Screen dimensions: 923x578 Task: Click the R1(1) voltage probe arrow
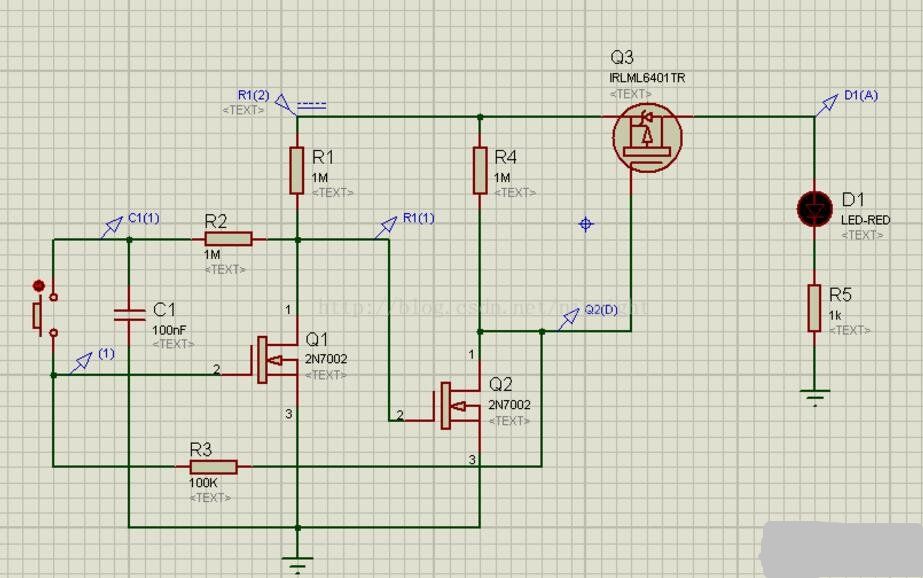coord(386,228)
